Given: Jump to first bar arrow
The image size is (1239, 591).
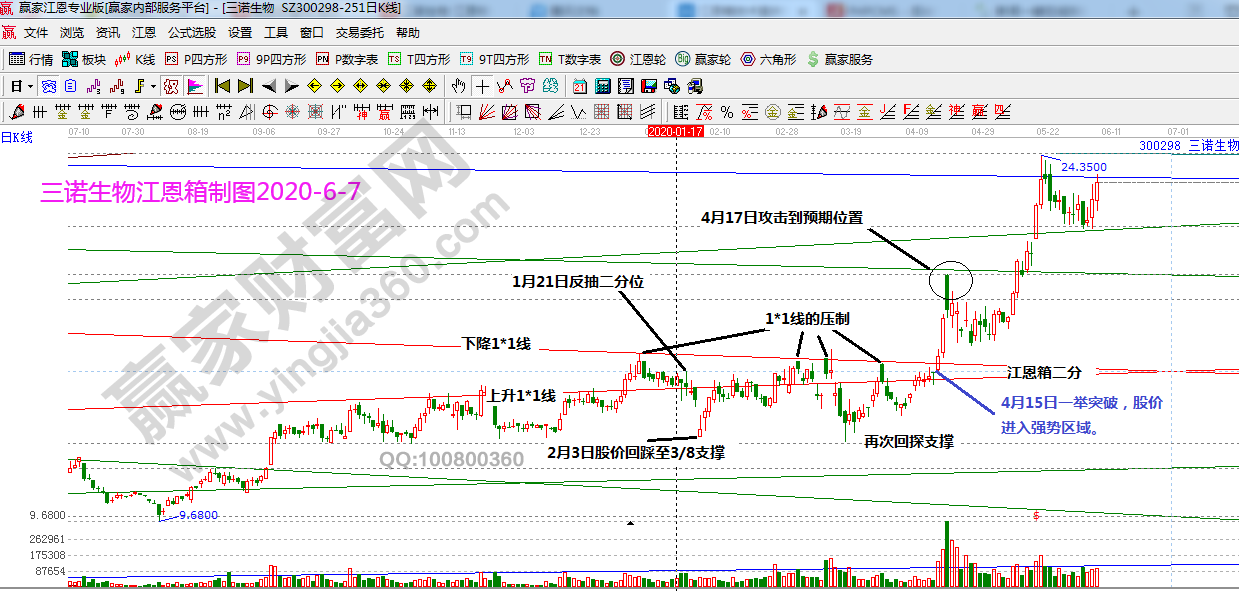Looking at the screenshot, I should 222,85.
